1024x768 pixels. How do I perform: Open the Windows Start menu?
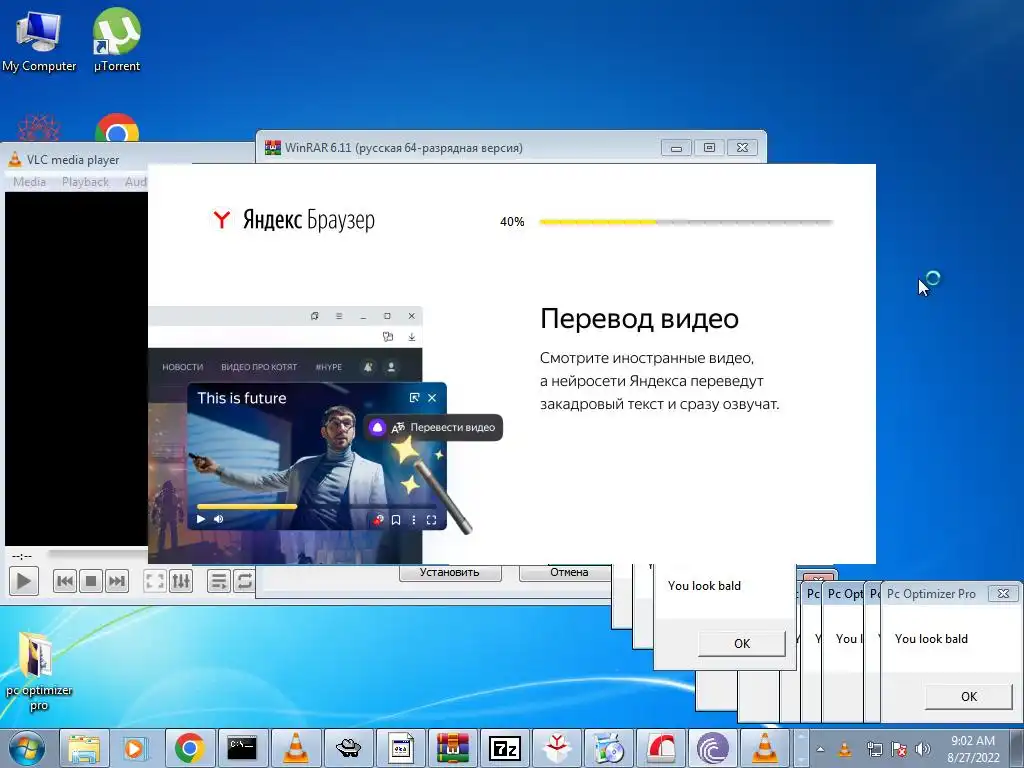pos(27,748)
